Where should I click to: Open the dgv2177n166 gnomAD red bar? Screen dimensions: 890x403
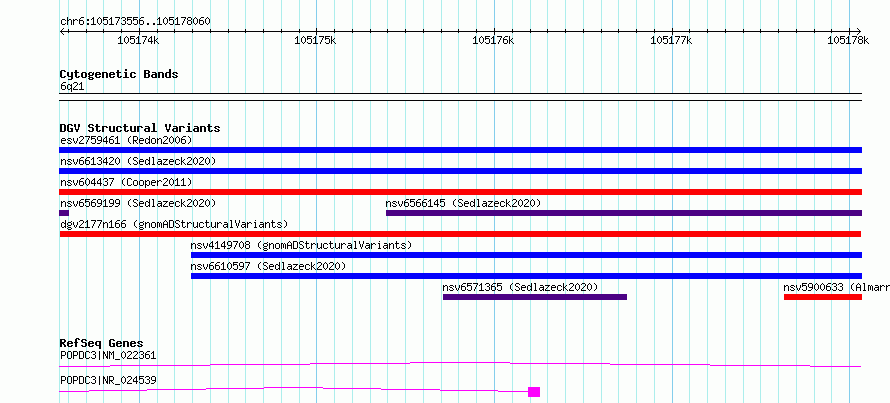pyautogui.click(x=460, y=234)
